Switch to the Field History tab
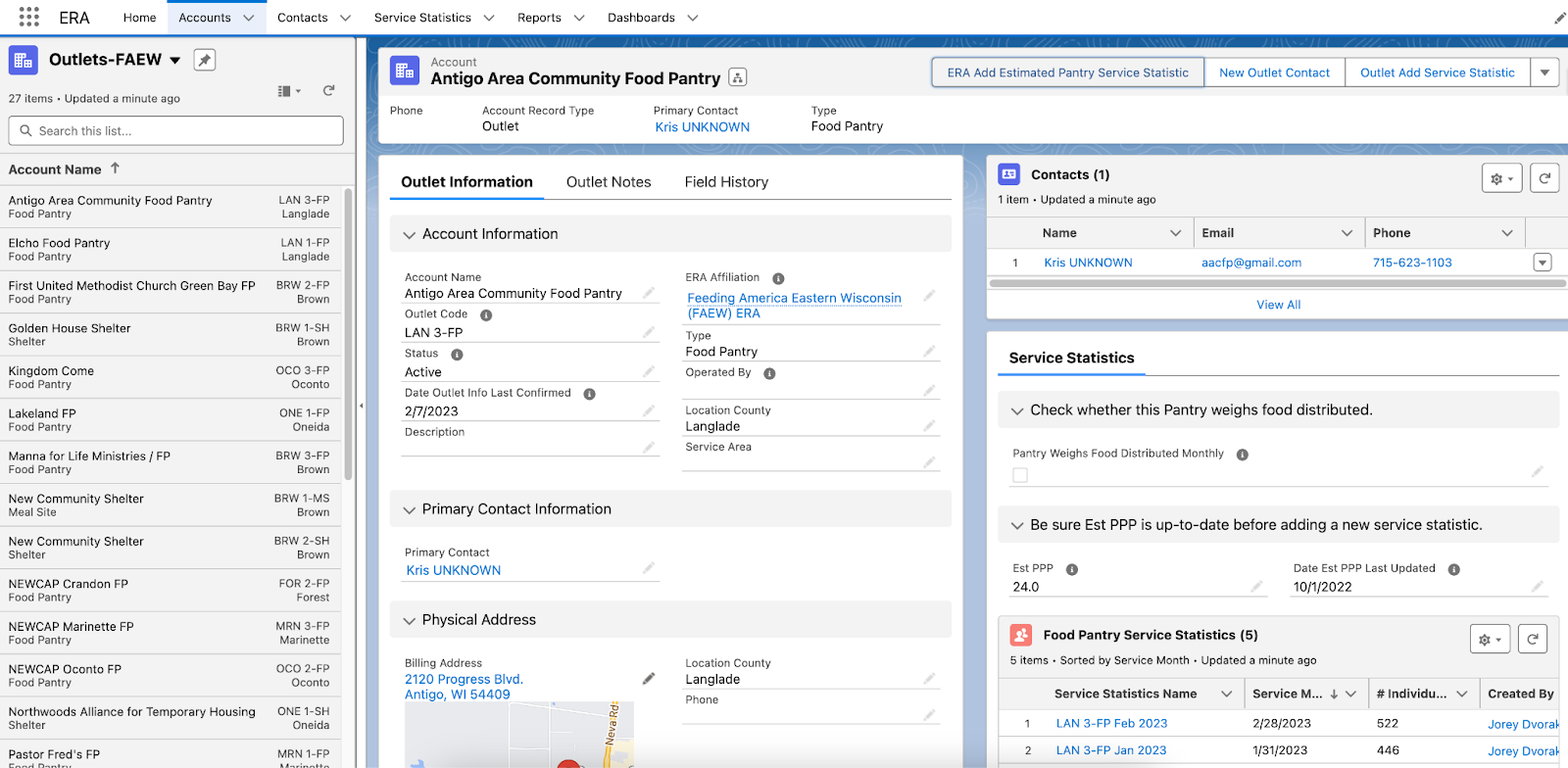 click(x=726, y=182)
